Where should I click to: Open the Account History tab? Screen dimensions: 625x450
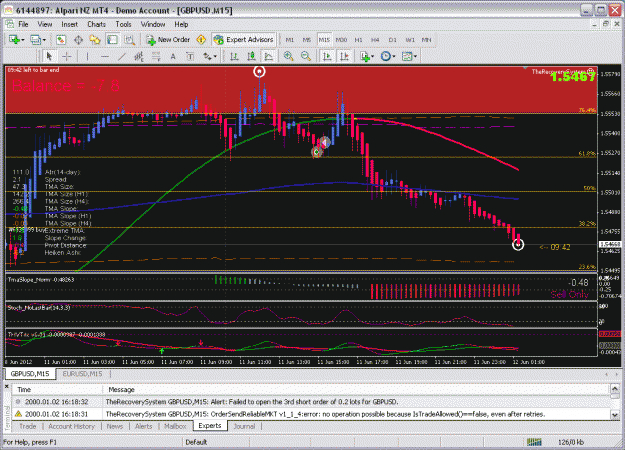72,426
